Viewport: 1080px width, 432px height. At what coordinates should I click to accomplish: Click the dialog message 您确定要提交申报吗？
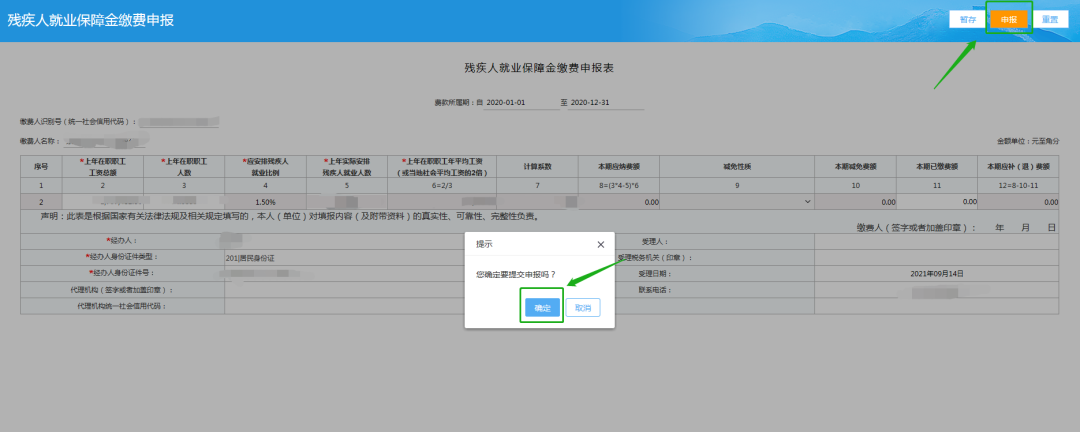pyautogui.click(x=516, y=274)
